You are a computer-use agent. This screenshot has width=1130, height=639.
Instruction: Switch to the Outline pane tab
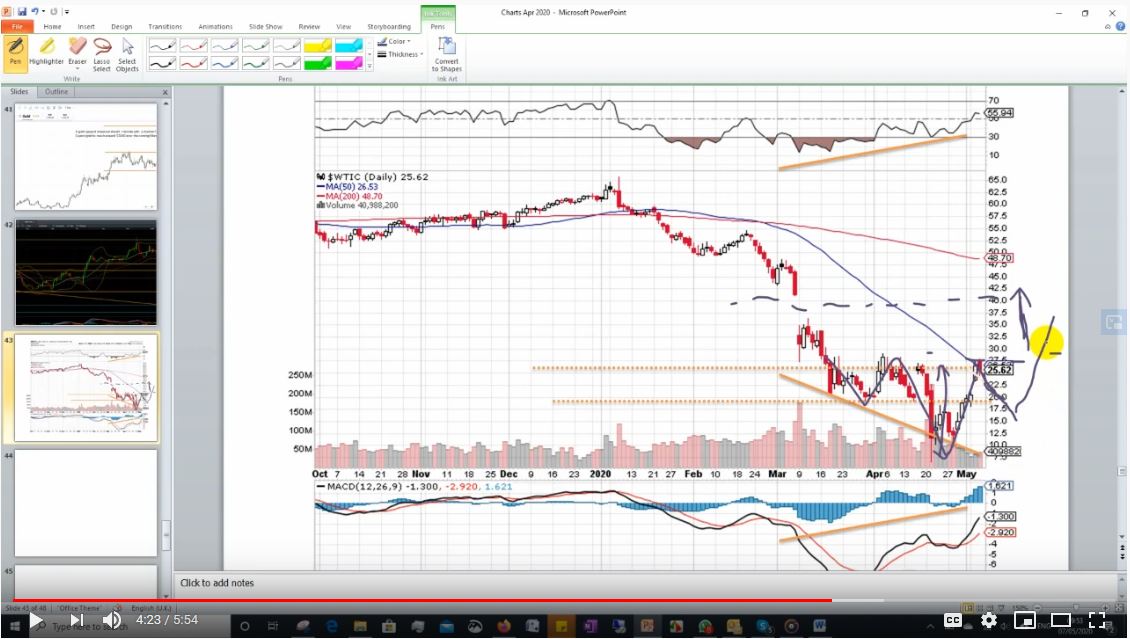tap(56, 92)
